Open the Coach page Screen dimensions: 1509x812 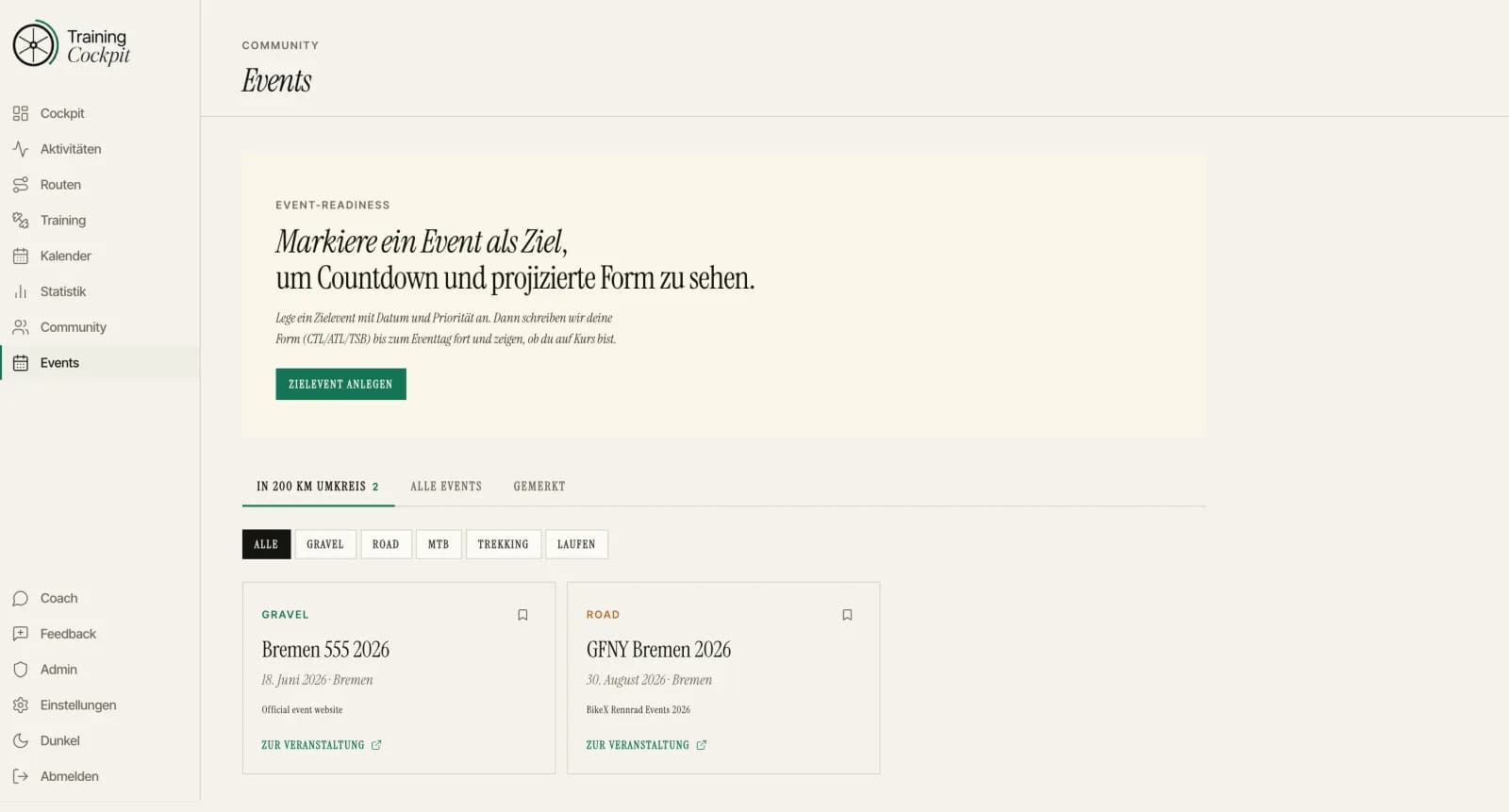[x=100, y=598]
